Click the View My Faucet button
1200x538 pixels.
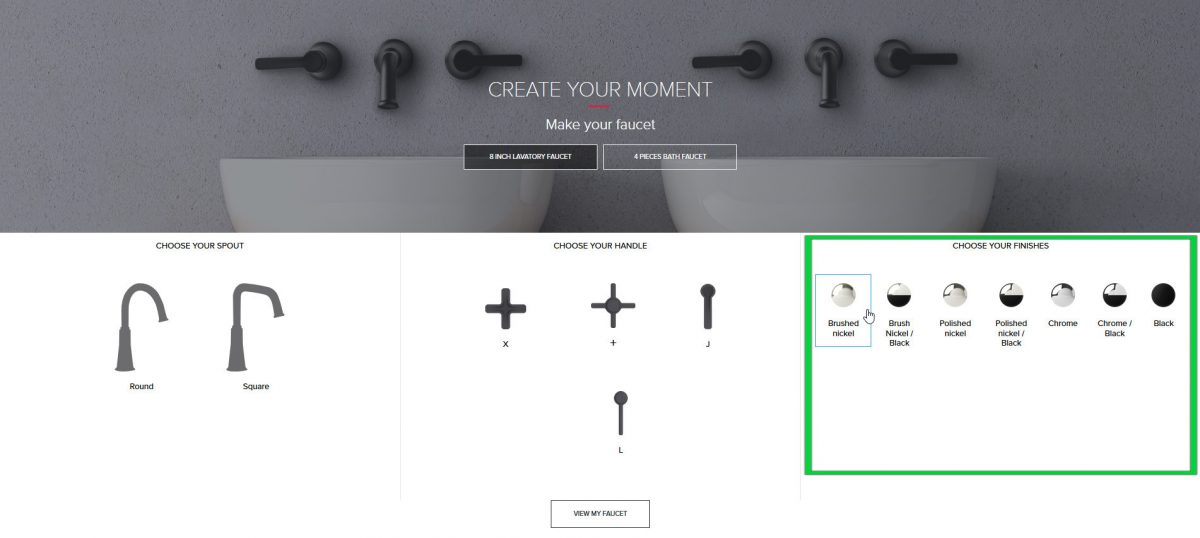[x=600, y=513]
